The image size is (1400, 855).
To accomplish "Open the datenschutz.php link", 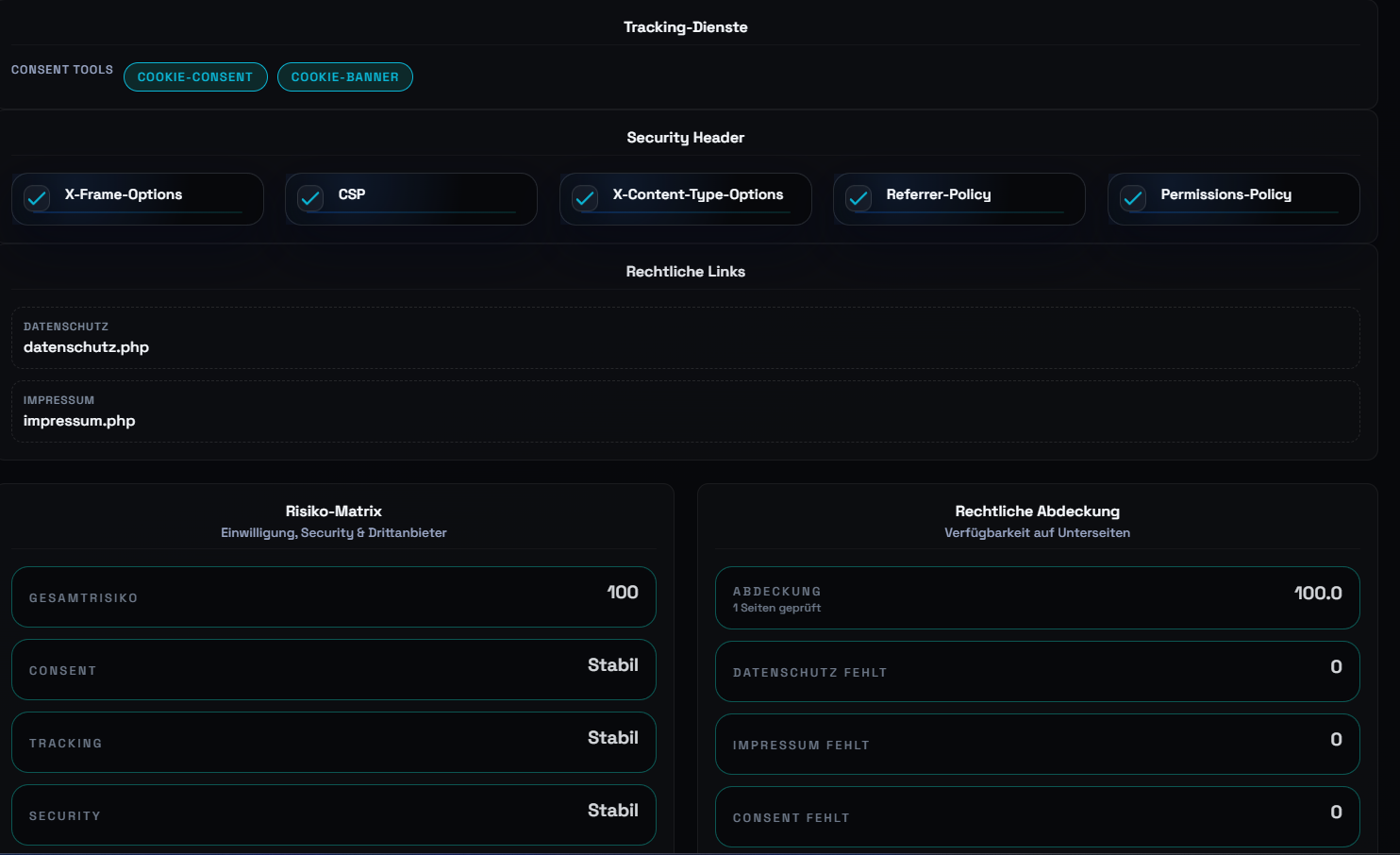I will 86,346.
